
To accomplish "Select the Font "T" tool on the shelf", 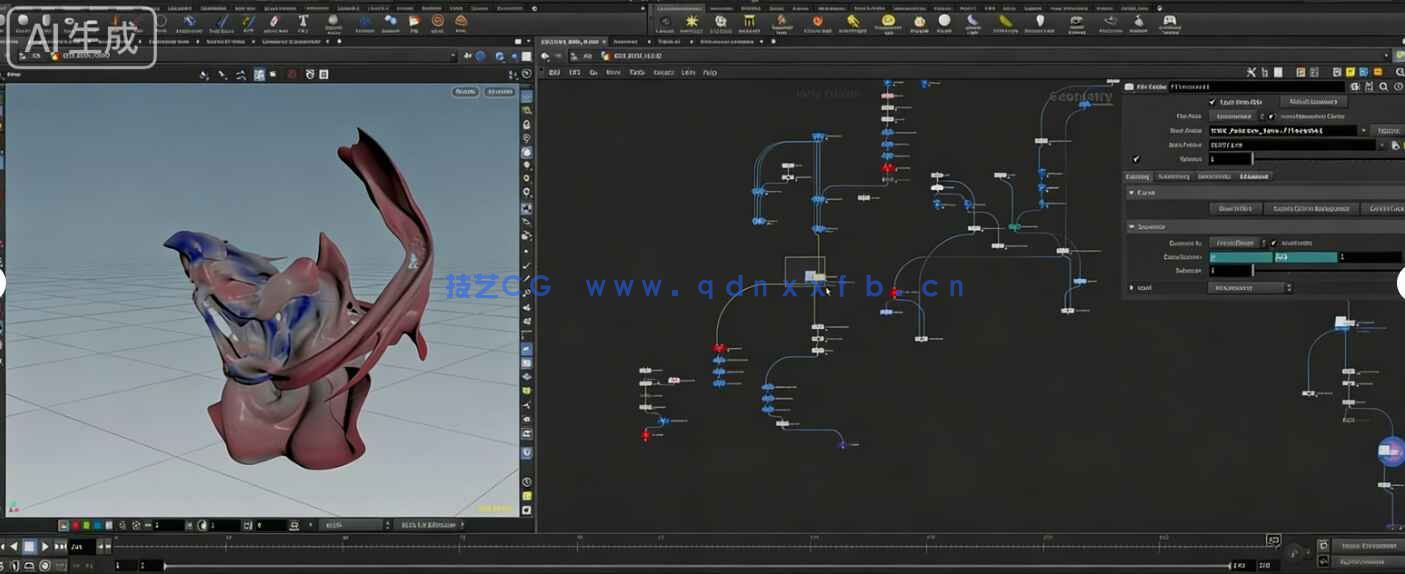I will tap(302, 21).
